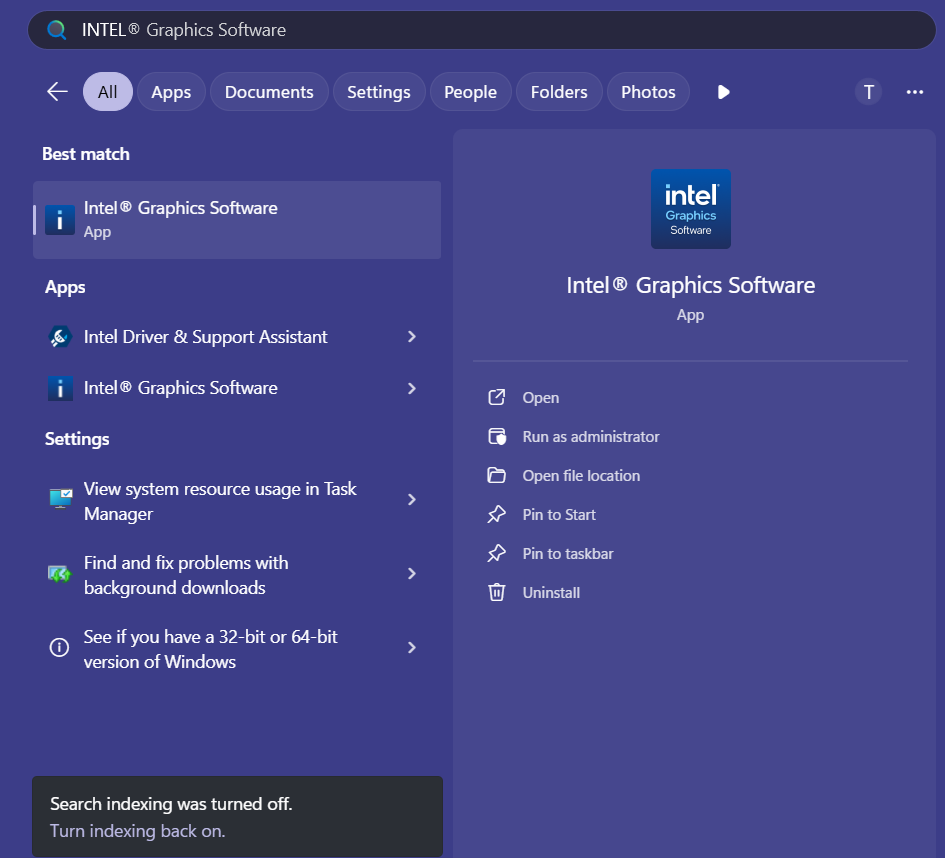This screenshot has width=945, height=858.
Task: Choose Uninstall for Intel Graphics Software
Action: [x=551, y=593]
